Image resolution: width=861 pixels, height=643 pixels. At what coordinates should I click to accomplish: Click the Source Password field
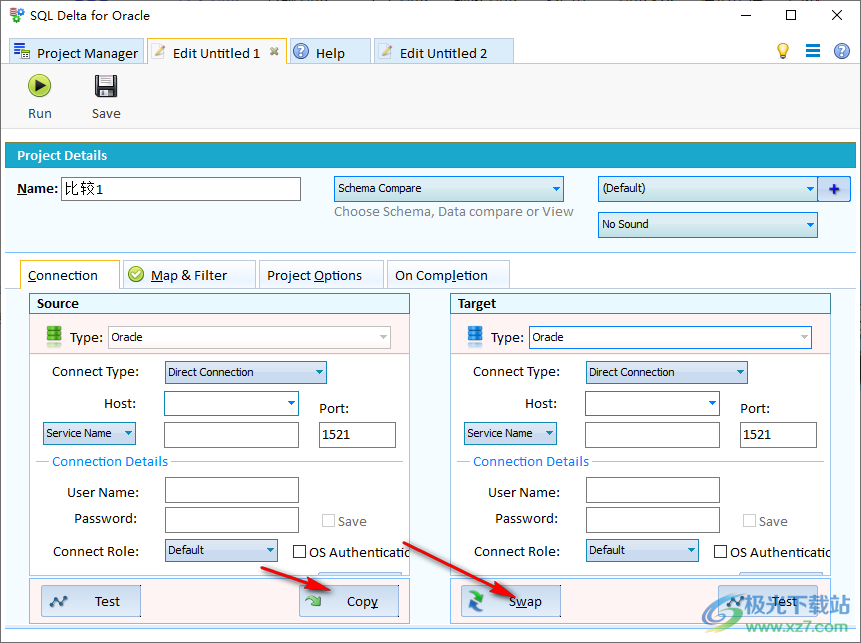(x=232, y=520)
